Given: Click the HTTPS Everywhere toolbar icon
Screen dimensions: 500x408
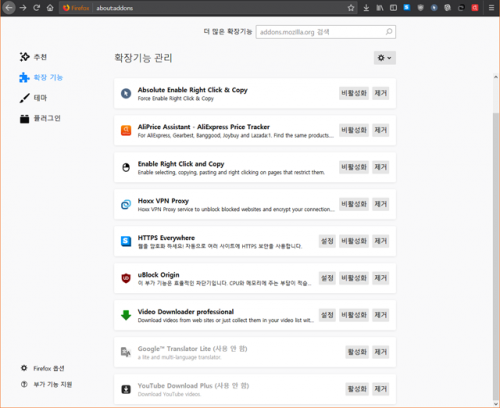Looking at the screenshot, I should point(407,7).
